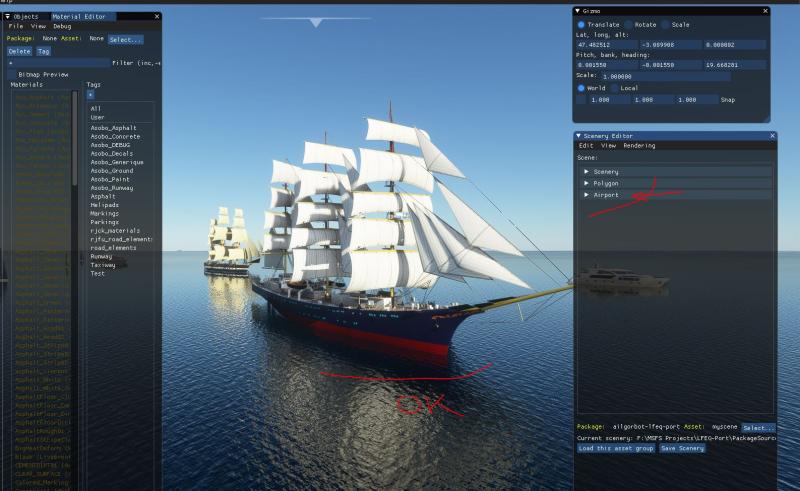Select the Asobo_Paint tag
Viewport: 800px width, 491px height.
coord(110,179)
